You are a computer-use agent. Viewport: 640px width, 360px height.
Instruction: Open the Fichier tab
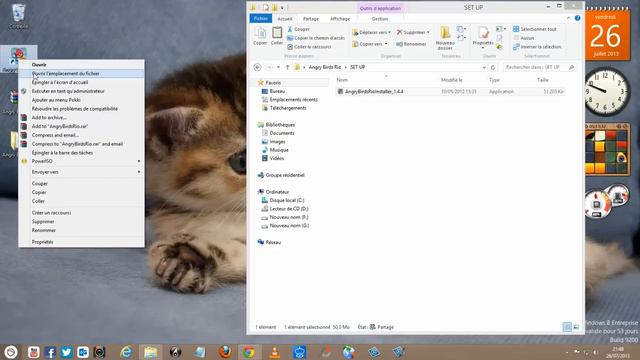coord(260,19)
